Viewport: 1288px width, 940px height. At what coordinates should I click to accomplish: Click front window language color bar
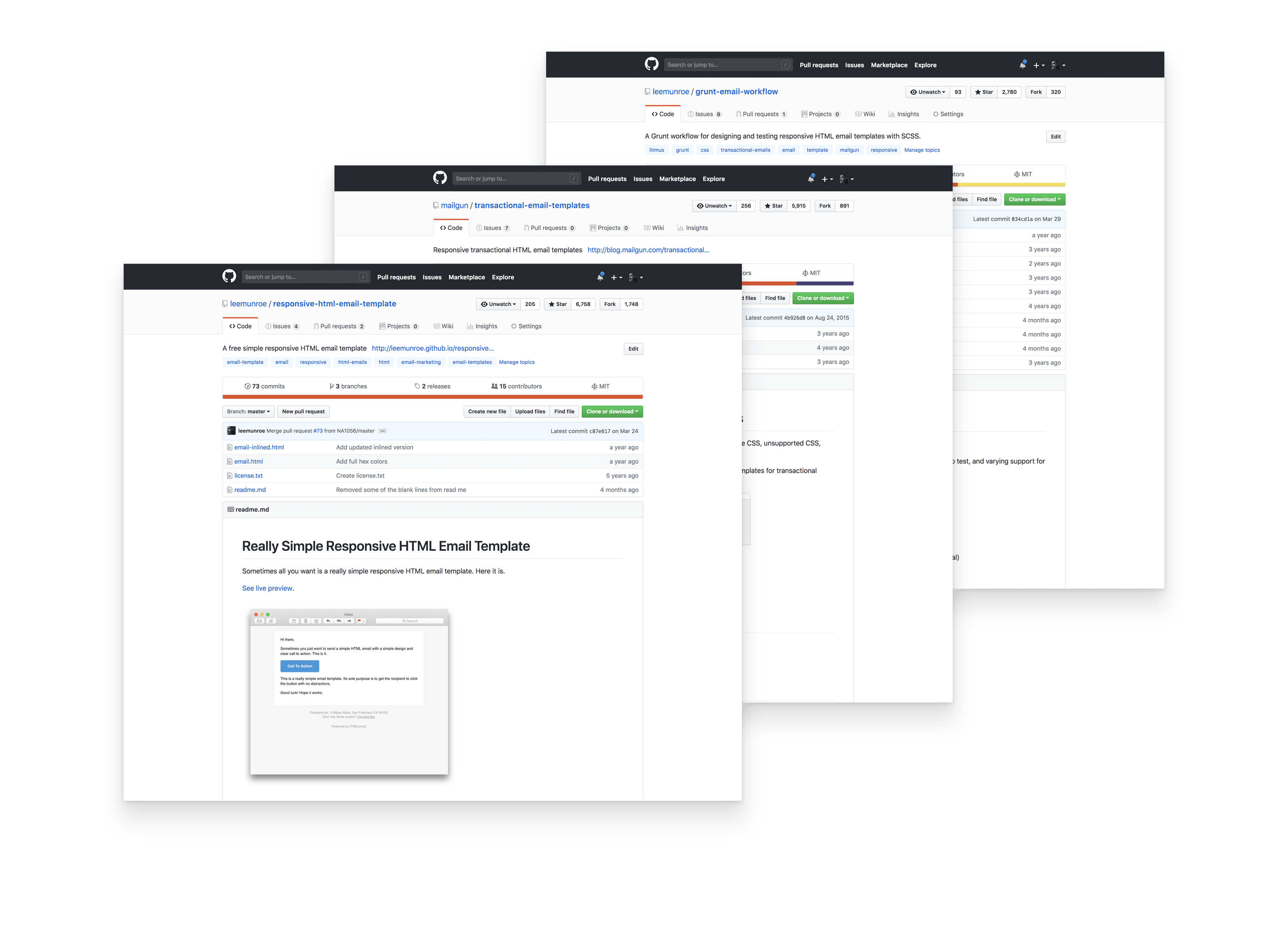(432, 397)
